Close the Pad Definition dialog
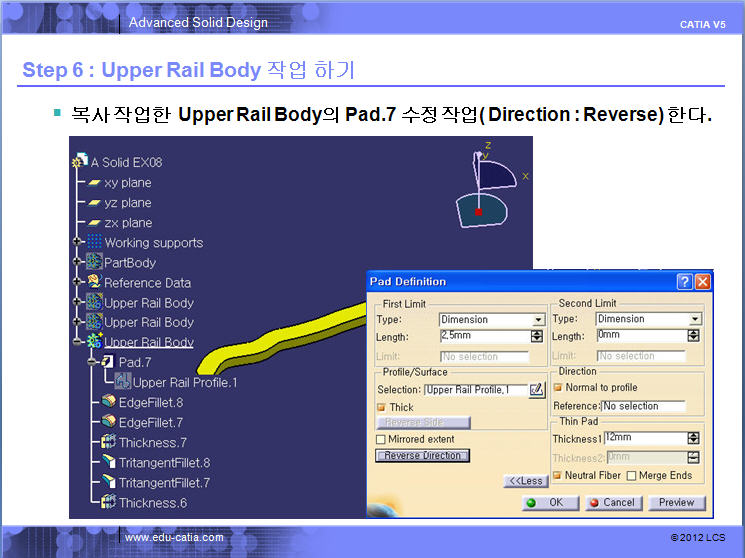Image resolution: width=745 pixels, height=558 pixels. pos(703,282)
